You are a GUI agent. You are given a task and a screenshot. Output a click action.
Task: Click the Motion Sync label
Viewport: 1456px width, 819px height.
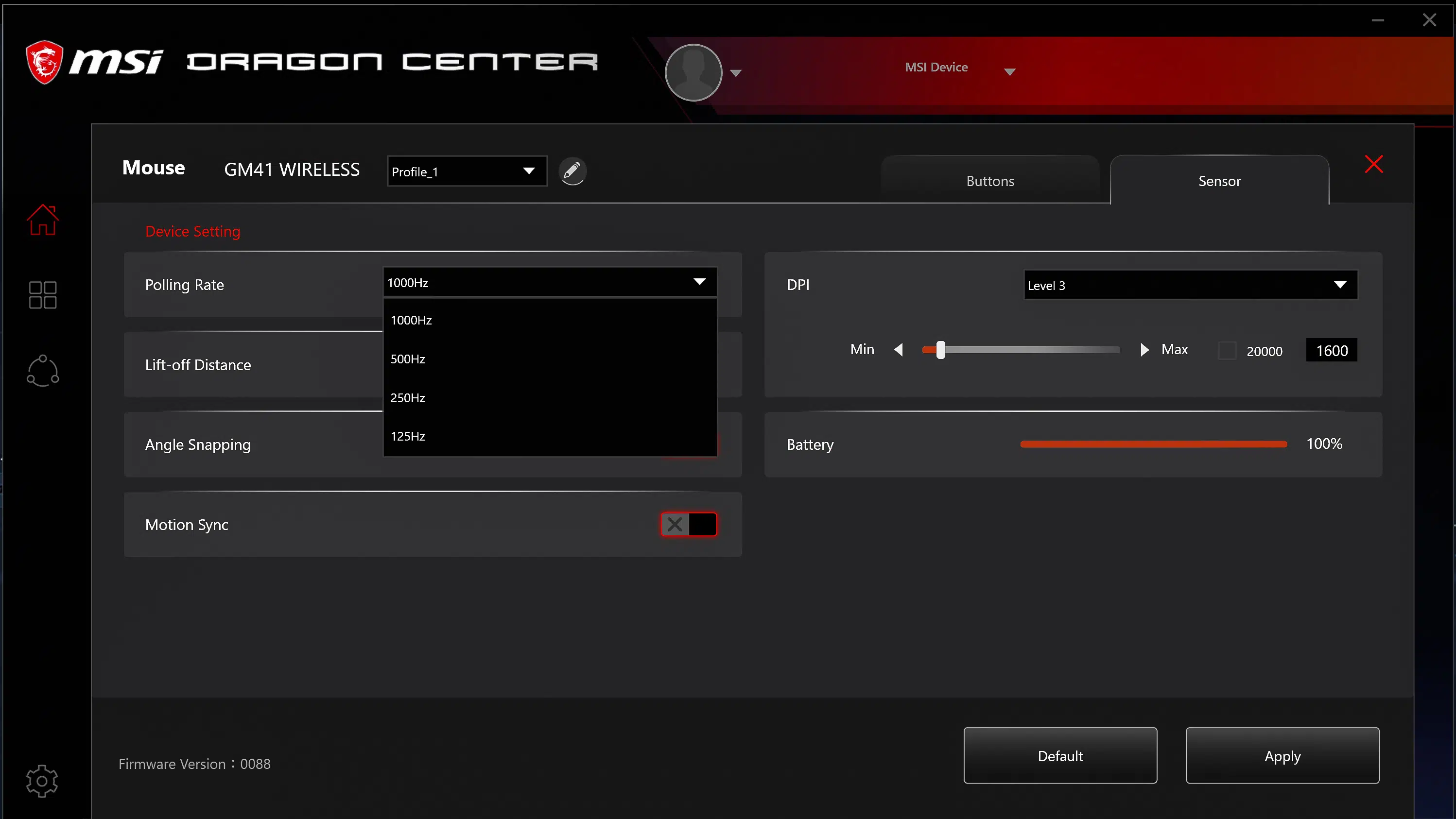(x=187, y=525)
